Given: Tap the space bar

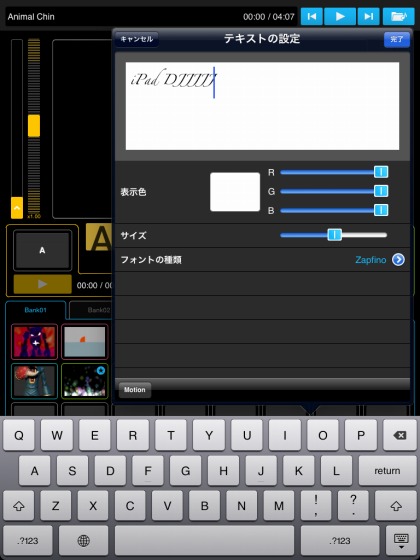Looking at the screenshot, I should click(x=204, y=540).
